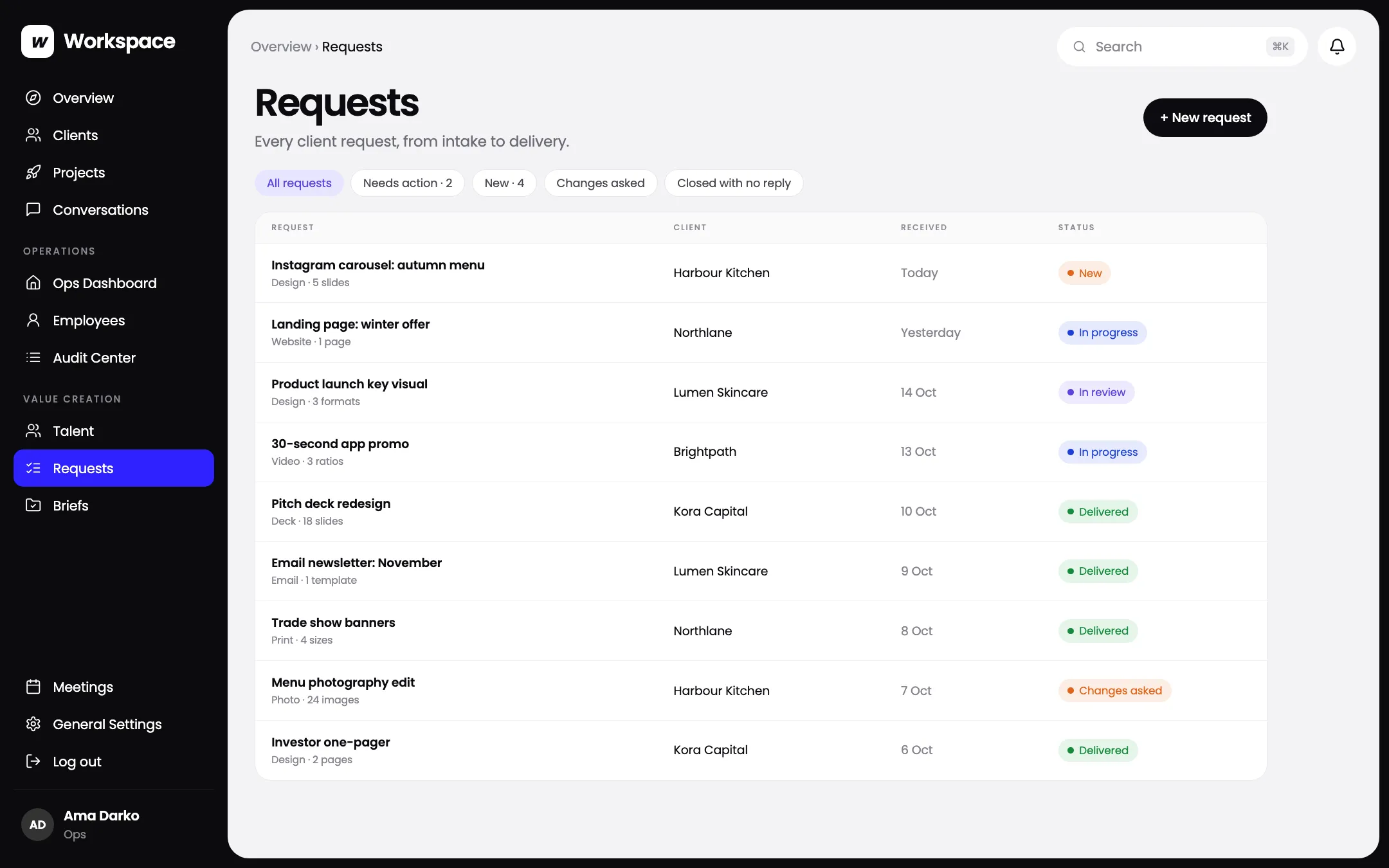Click the Employees person icon
1389x868 pixels.
tap(33, 320)
